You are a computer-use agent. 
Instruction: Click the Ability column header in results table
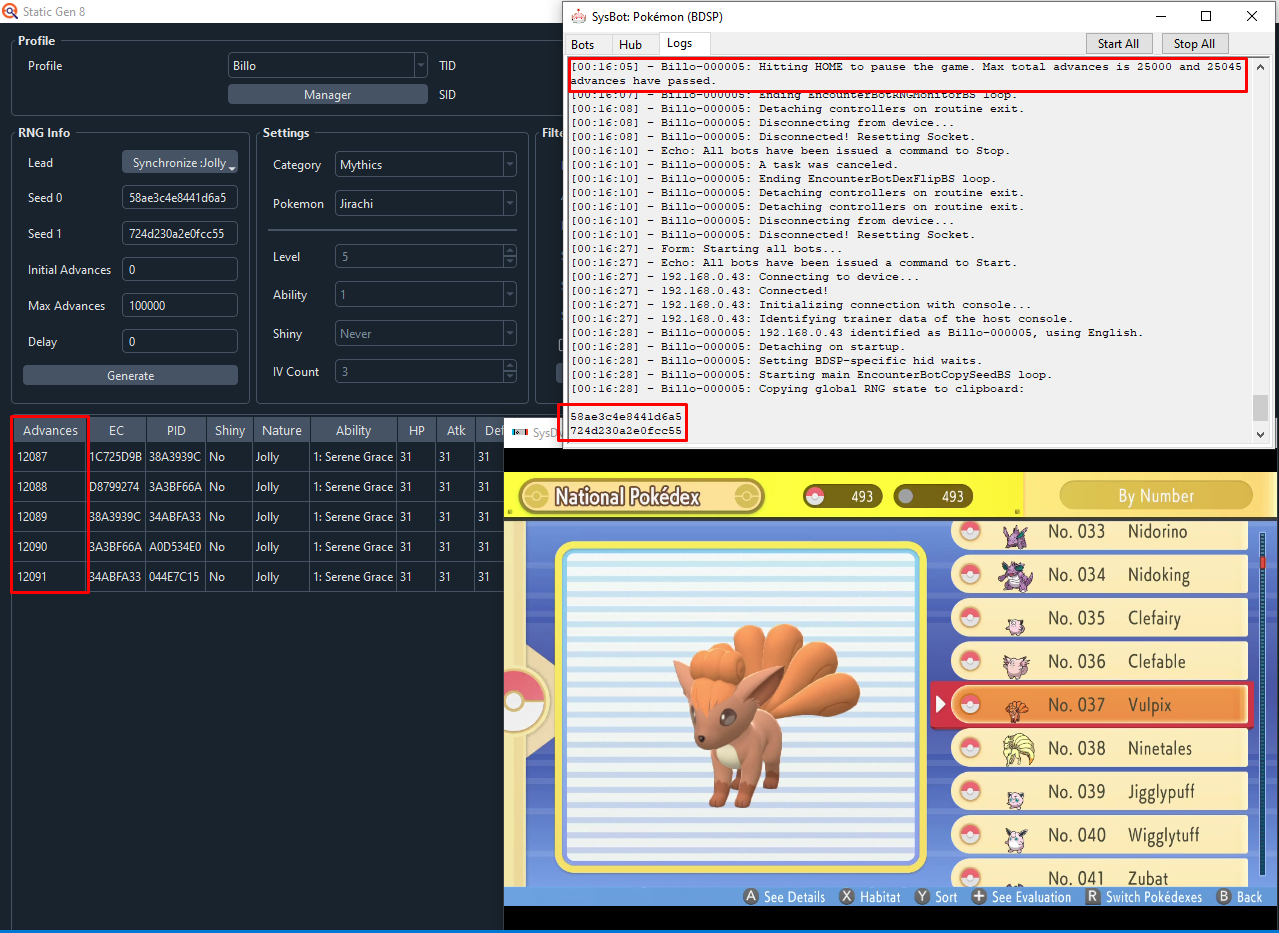(353, 430)
